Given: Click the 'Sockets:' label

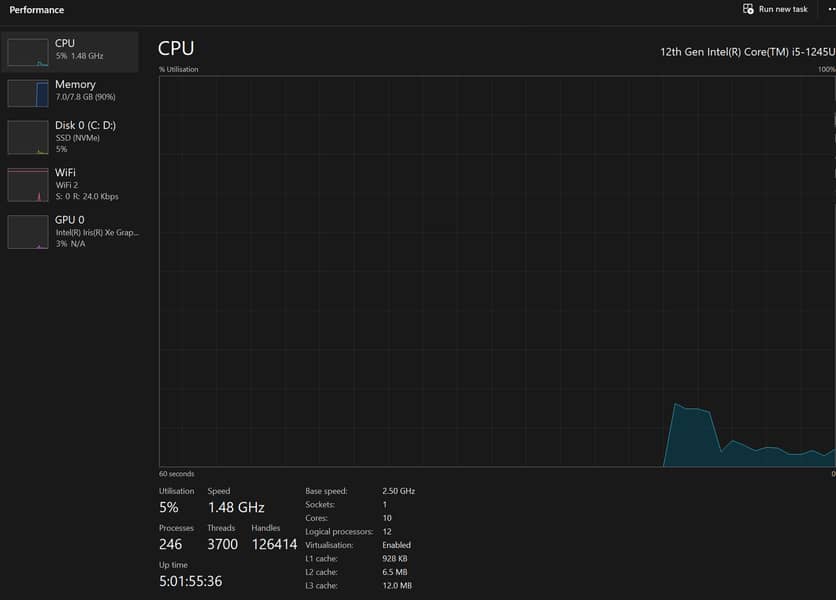Looking at the screenshot, I should pyautogui.click(x=320, y=505).
